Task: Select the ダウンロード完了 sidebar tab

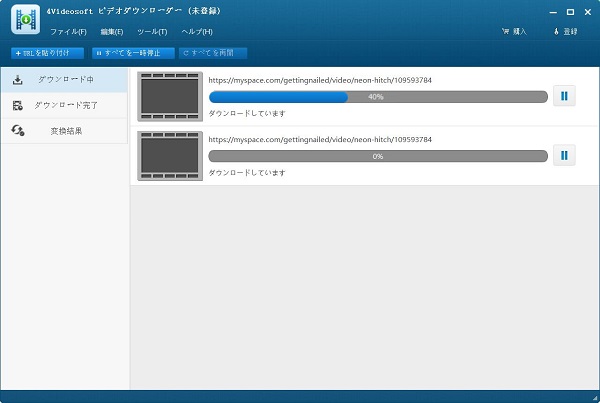Action: tap(64, 105)
